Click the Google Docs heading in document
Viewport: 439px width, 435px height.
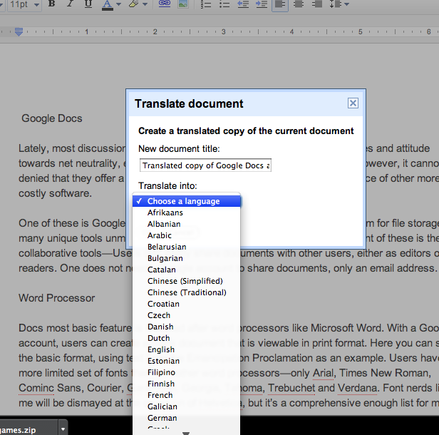tap(52, 118)
